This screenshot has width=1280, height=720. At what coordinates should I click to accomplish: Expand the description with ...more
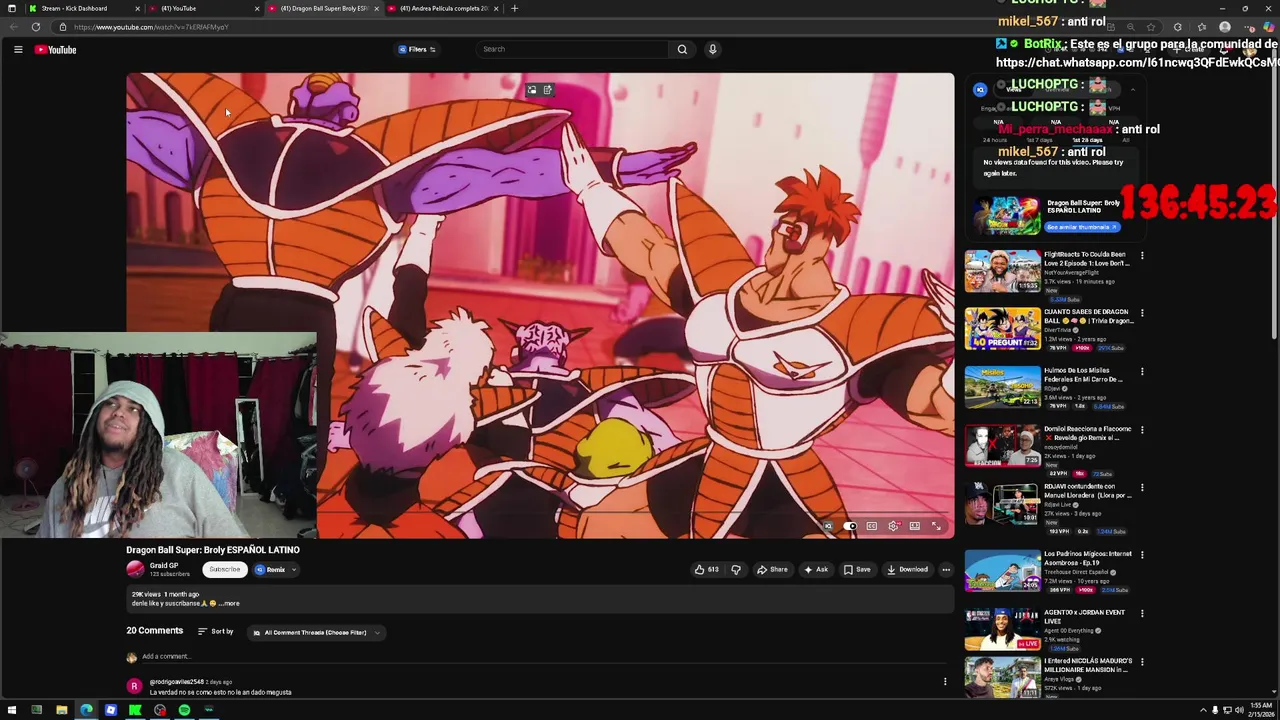click(x=229, y=604)
